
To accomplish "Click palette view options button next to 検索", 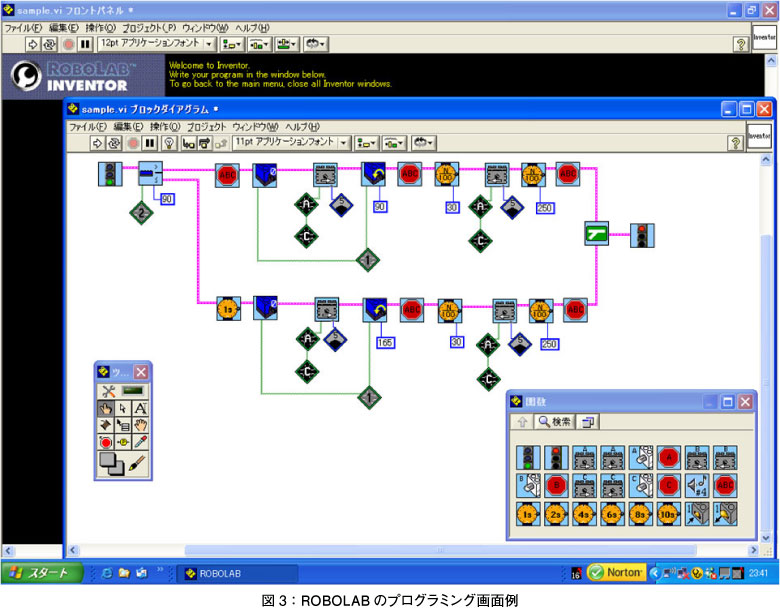I will click(588, 422).
